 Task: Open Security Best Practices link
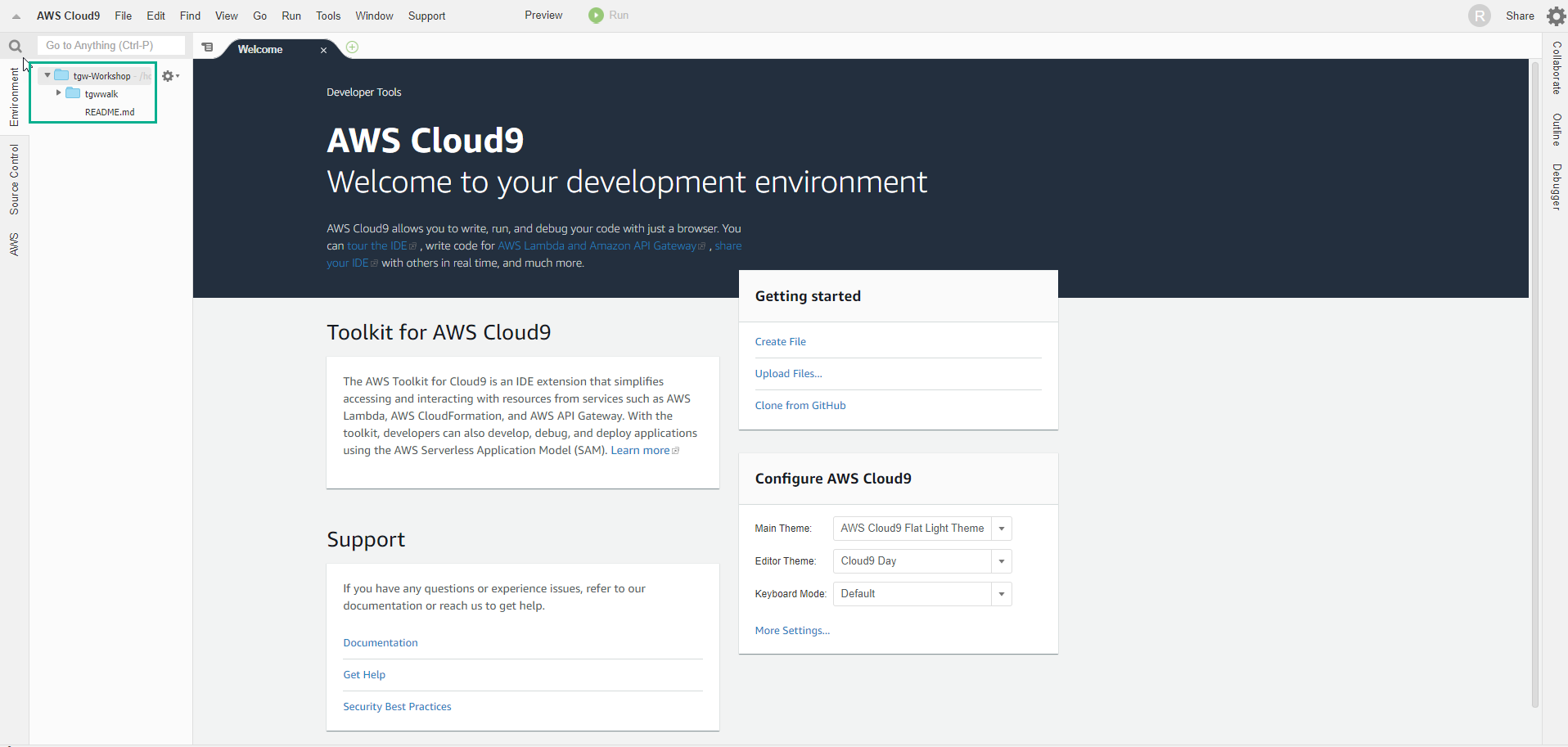click(x=397, y=707)
